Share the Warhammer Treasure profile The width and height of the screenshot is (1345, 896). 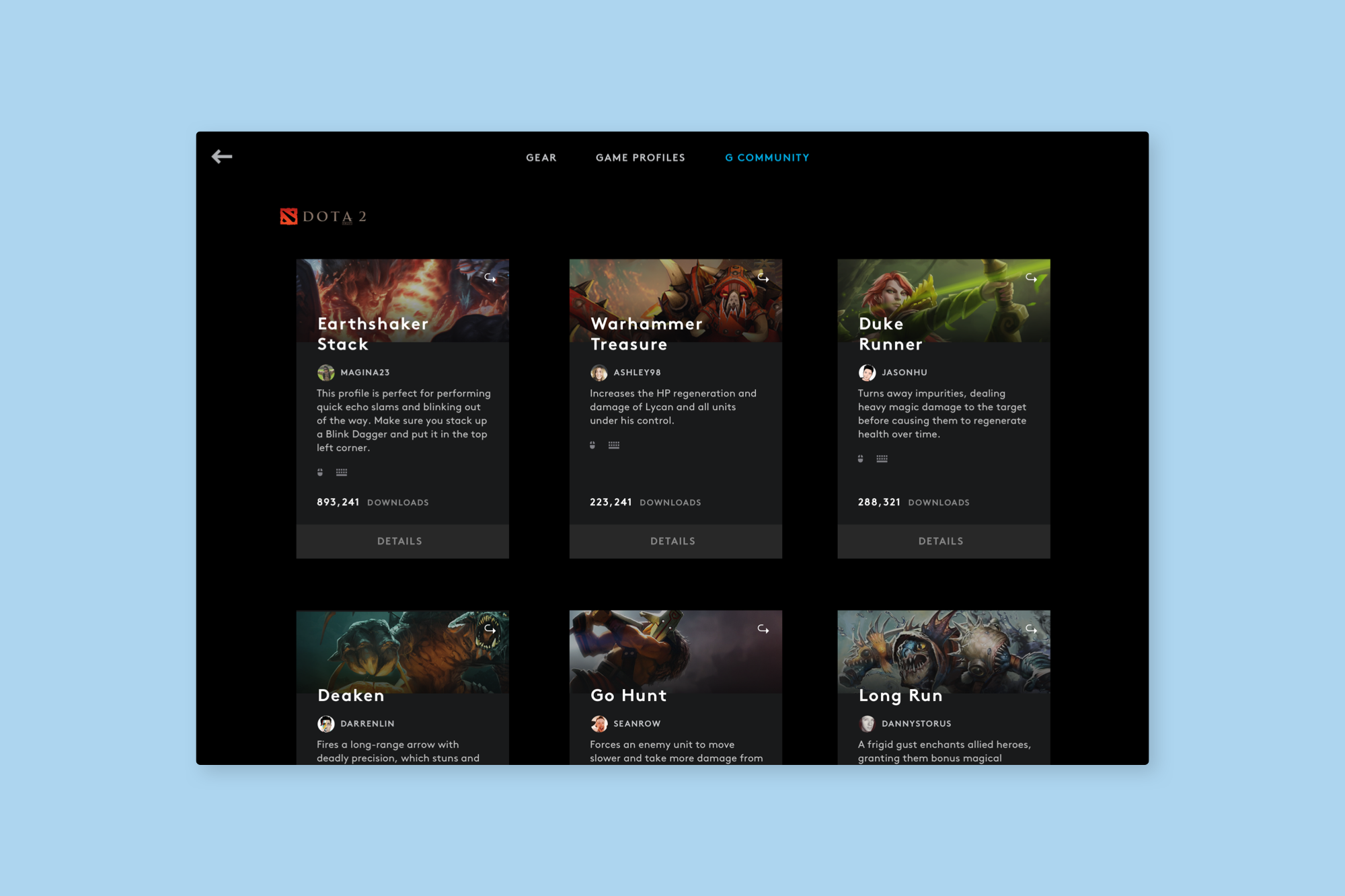763,278
